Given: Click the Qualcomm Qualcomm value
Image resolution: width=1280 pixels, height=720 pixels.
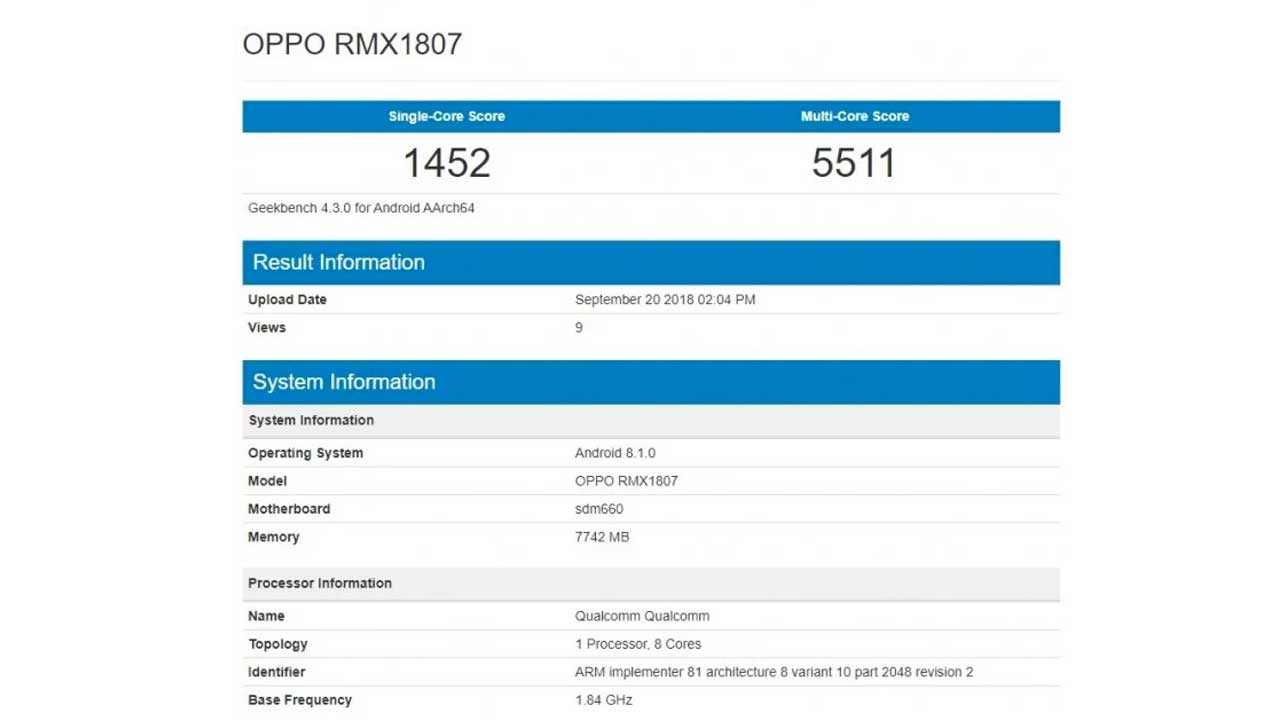Looking at the screenshot, I should 642,616.
